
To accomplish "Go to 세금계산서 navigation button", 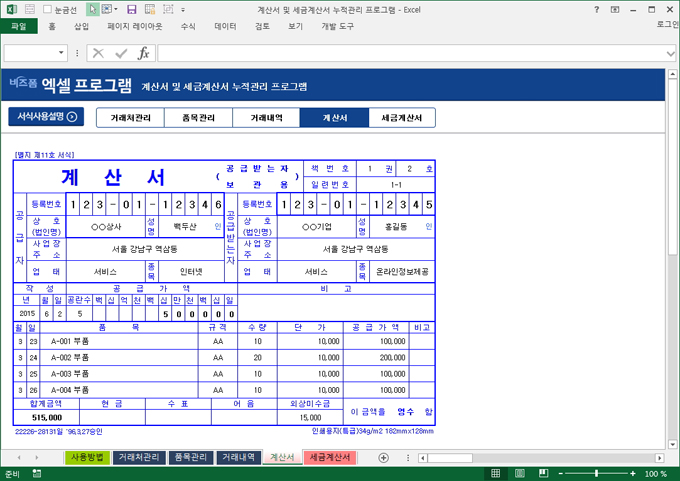I will click(402, 118).
